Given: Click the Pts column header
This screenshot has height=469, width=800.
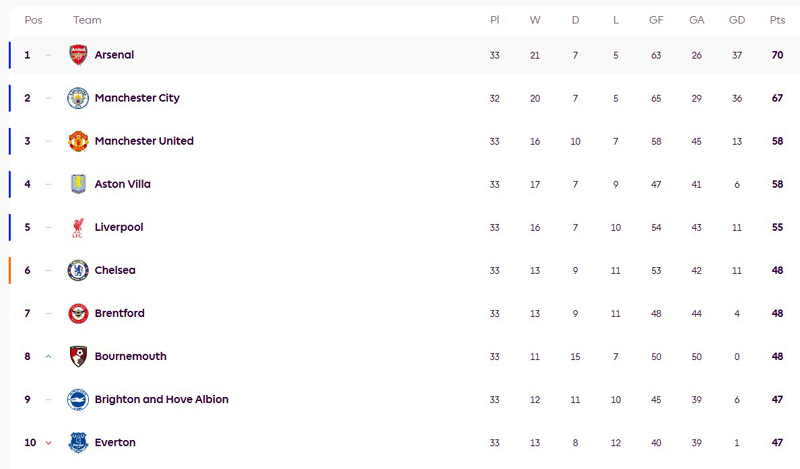Looking at the screenshot, I should click(777, 20).
